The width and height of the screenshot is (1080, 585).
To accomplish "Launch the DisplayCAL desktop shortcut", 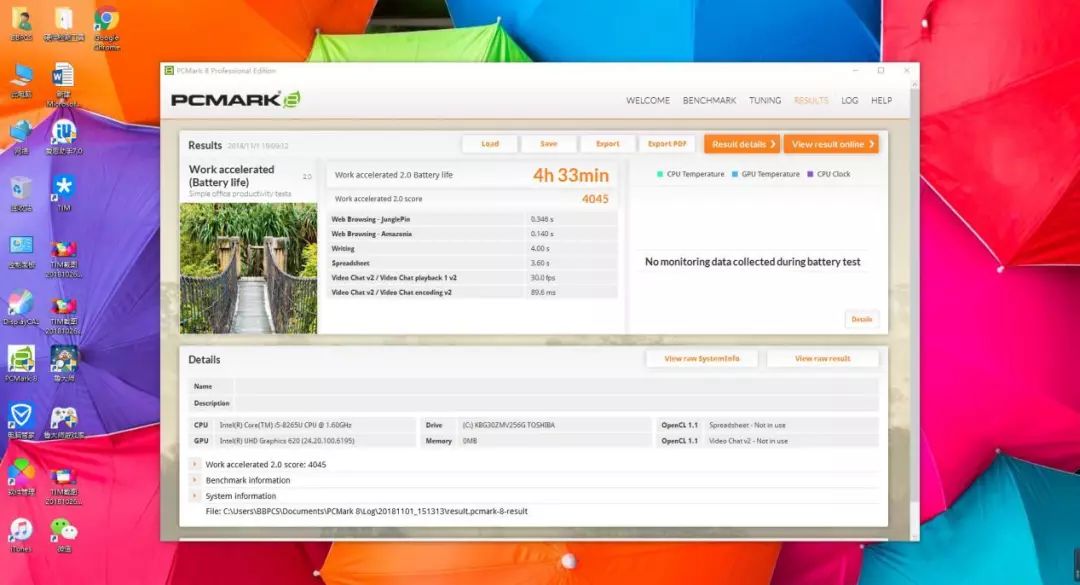I will [x=21, y=307].
